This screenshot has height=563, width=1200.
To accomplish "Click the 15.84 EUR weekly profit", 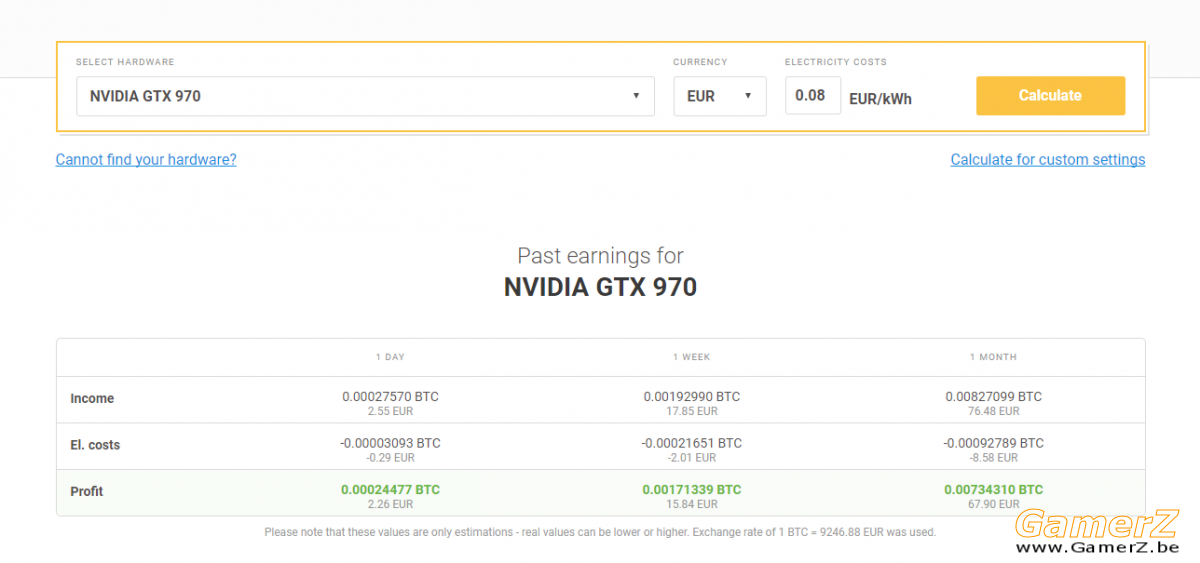I will [692, 505].
